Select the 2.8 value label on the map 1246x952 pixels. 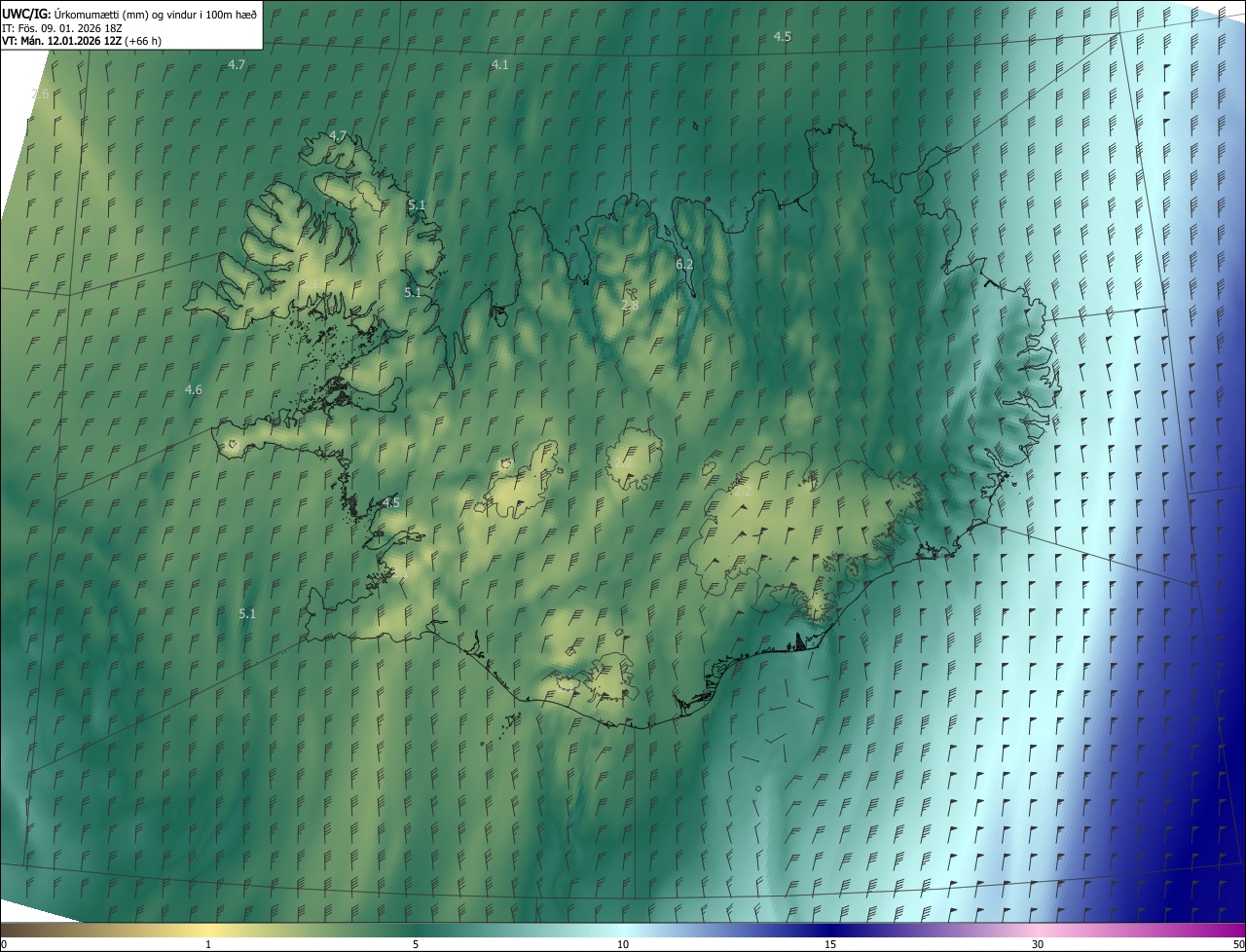pyautogui.click(x=630, y=305)
